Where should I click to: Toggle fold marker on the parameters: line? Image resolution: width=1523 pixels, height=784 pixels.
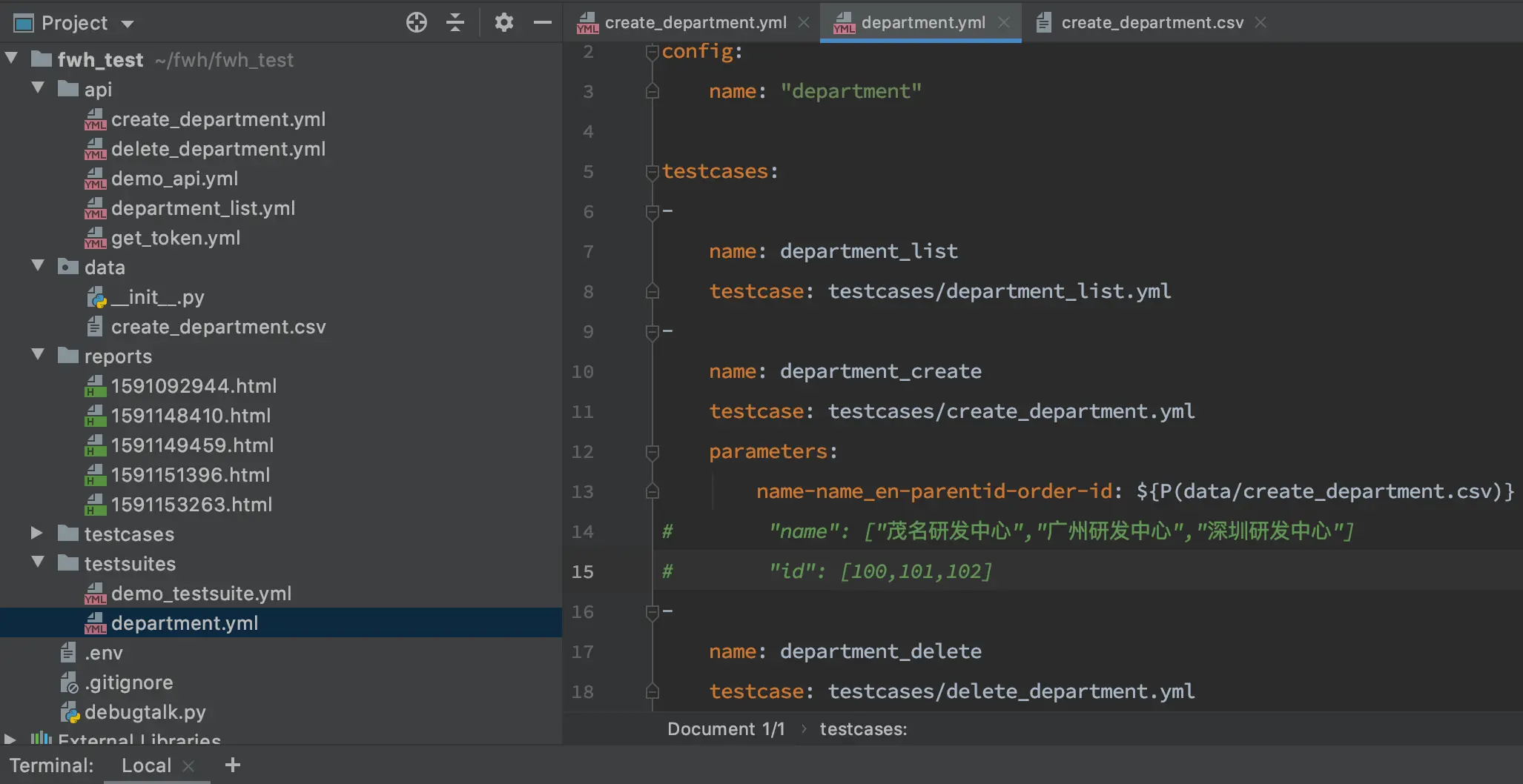point(653,452)
